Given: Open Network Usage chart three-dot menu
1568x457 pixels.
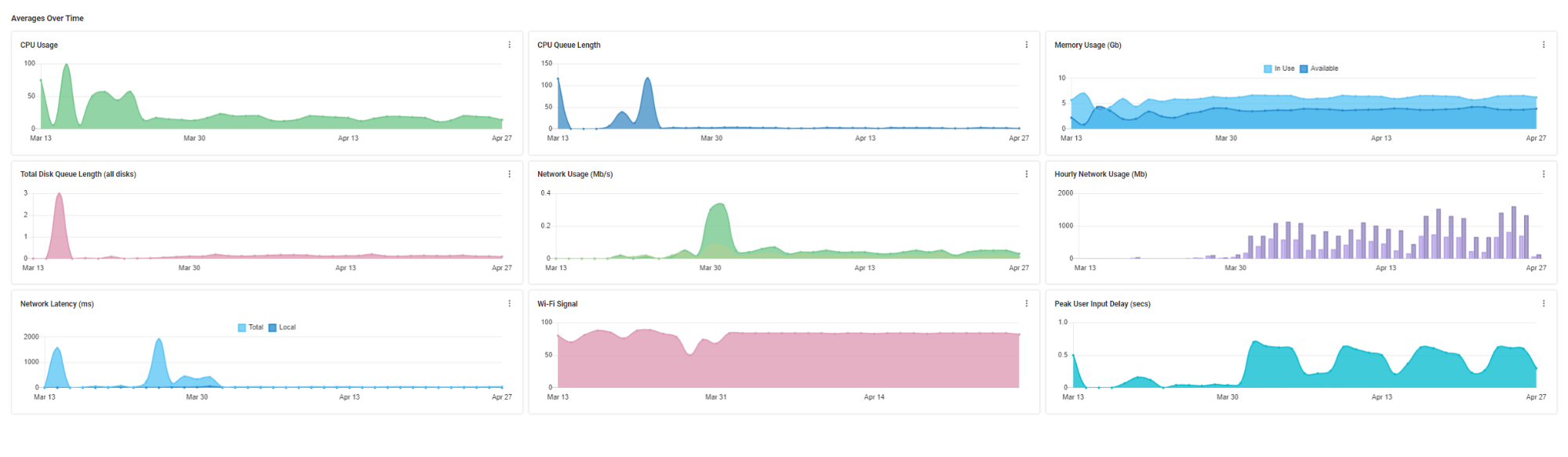Looking at the screenshot, I should pos(1026,174).
